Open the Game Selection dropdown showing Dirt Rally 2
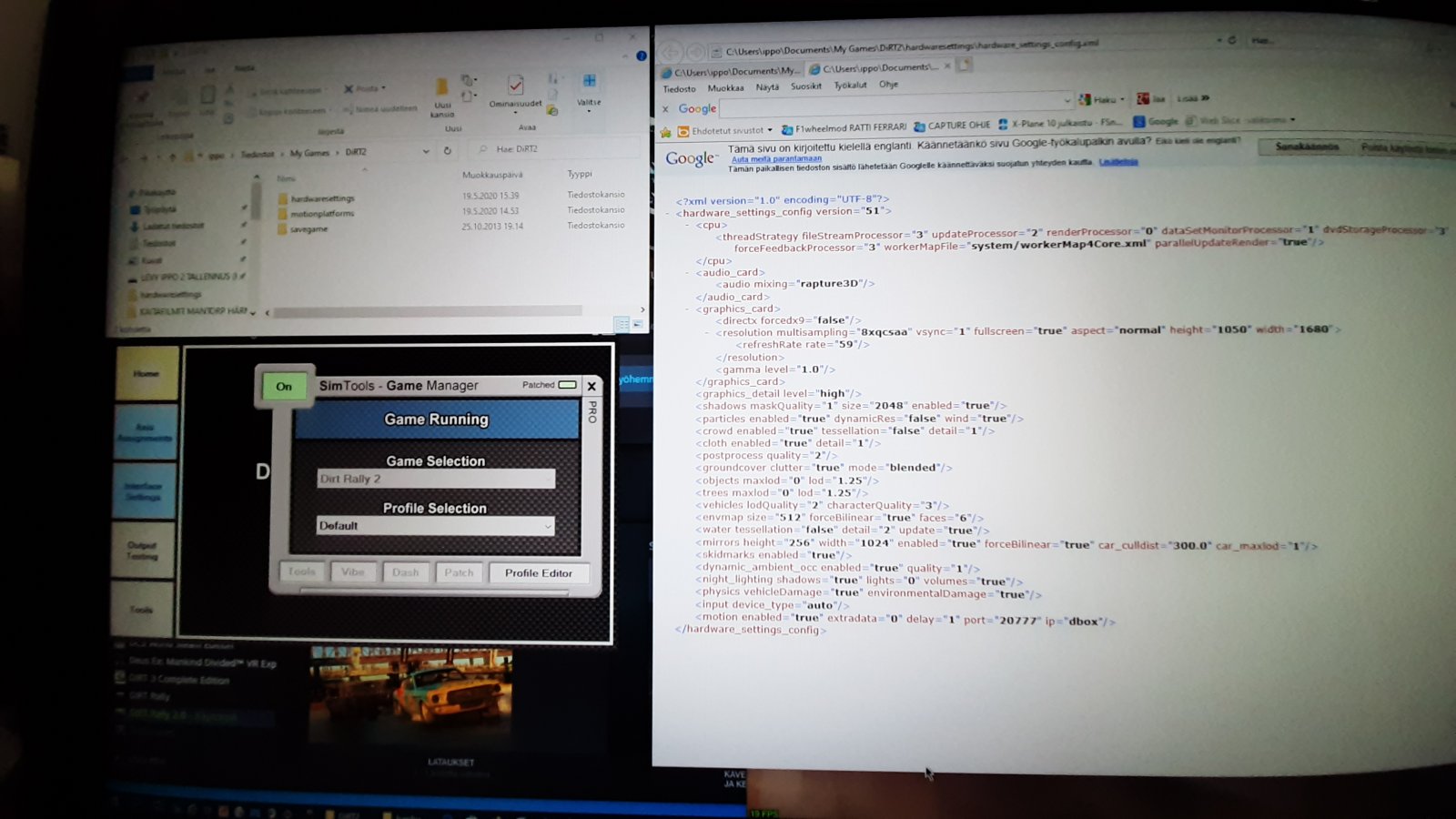This screenshot has height=819, width=1456. click(435, 479)
